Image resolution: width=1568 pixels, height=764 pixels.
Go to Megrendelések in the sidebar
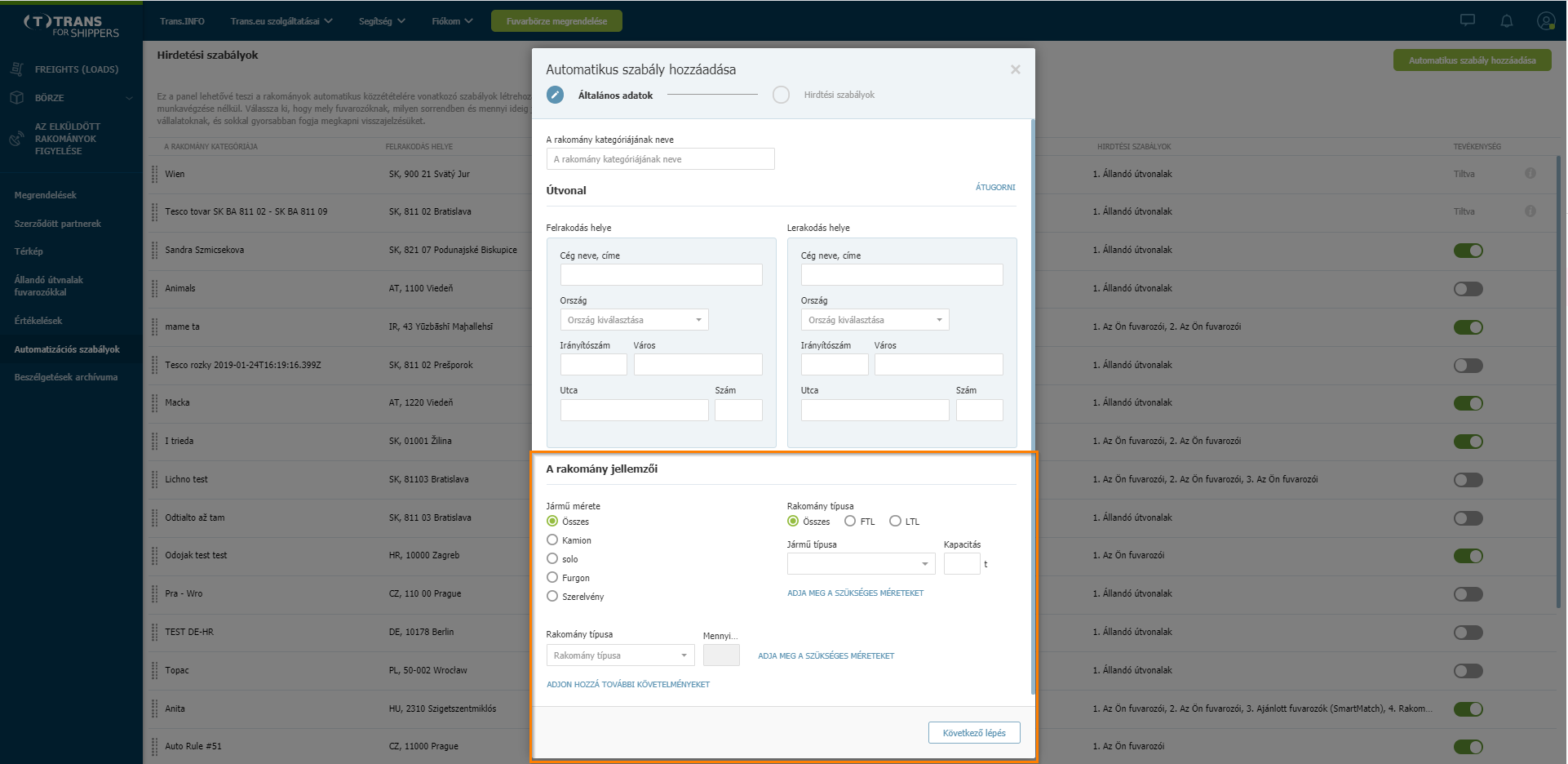coord(46,195)
